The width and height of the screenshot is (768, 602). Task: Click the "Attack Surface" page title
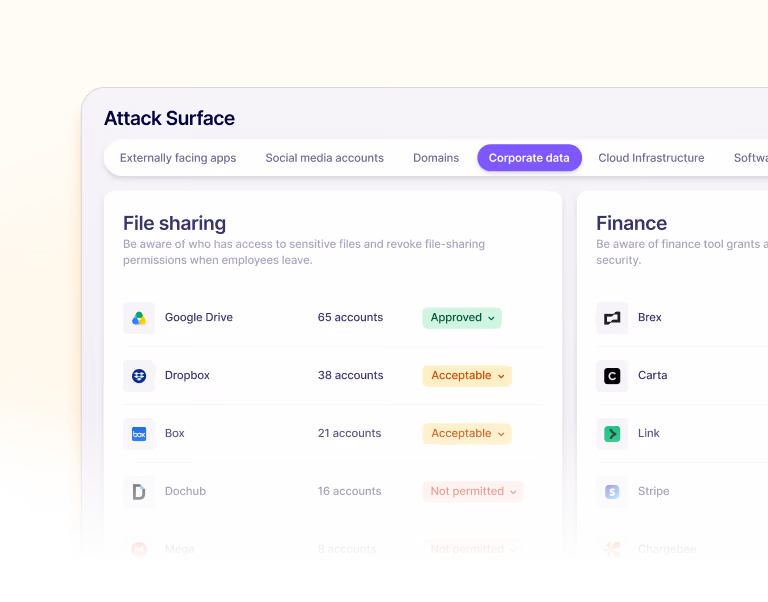point(169,119)
